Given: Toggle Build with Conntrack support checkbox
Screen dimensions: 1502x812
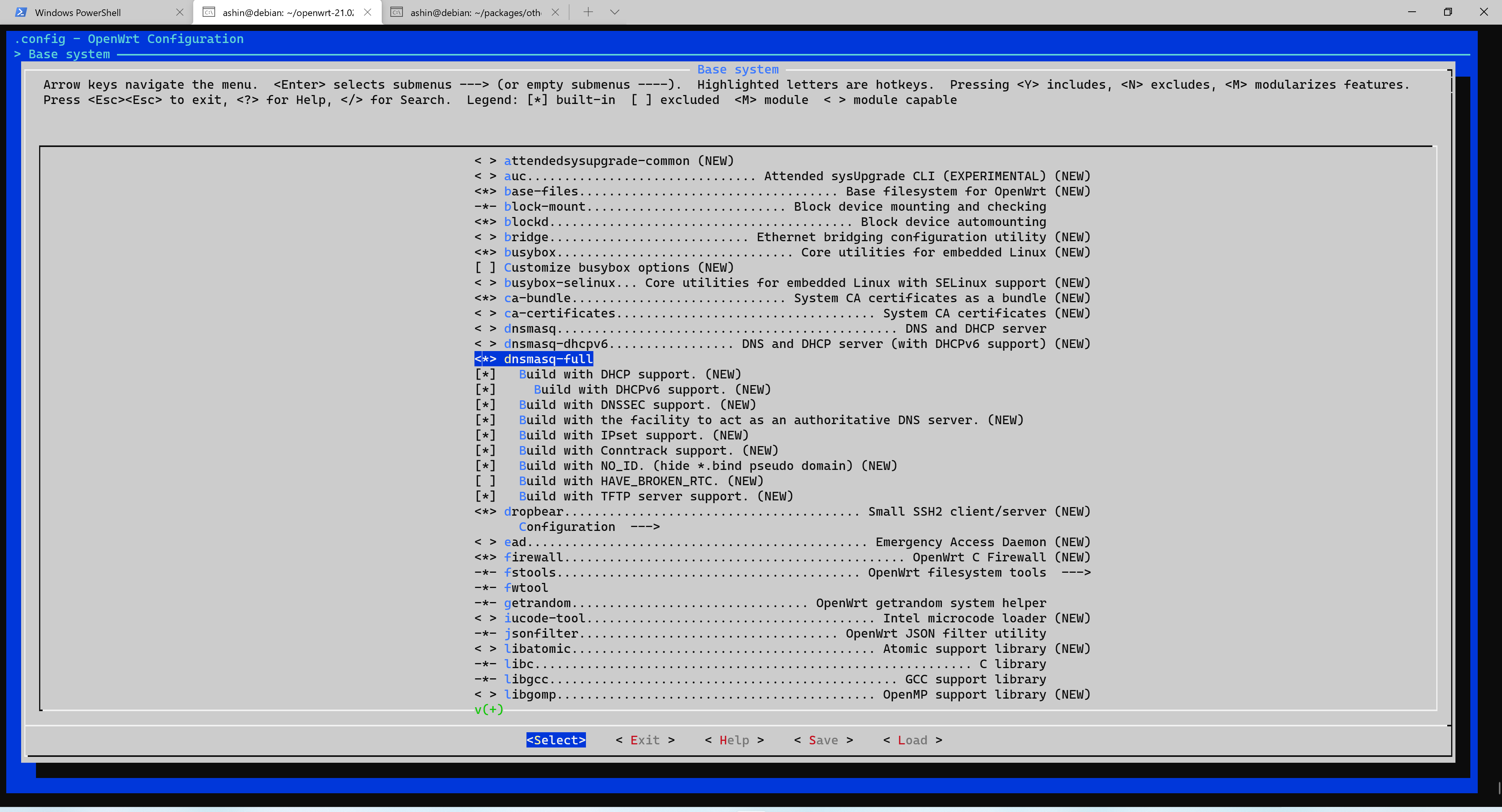Looking at the screenshot, I should coord(485,451).
